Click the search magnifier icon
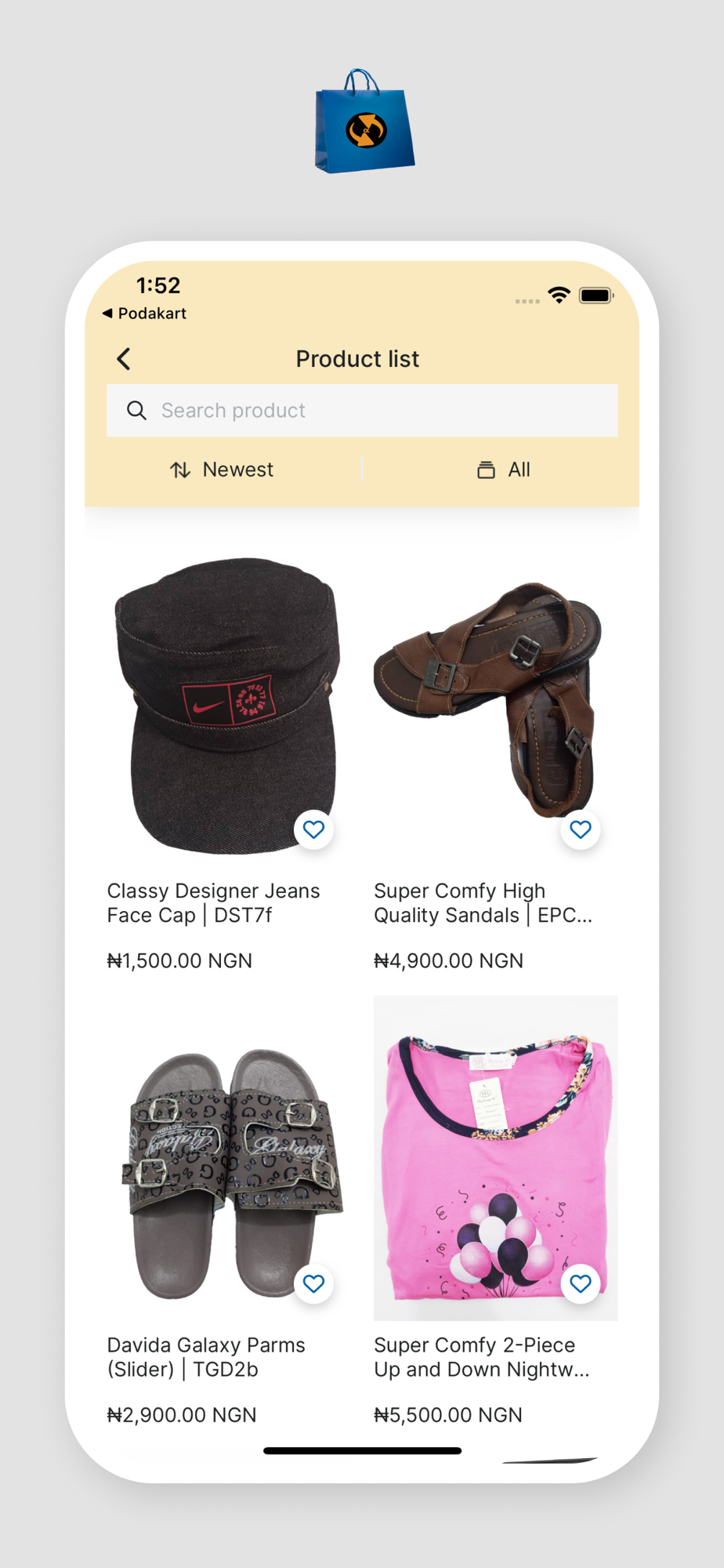Screen dimensions: 724x1568 click(x=136, y=410)
